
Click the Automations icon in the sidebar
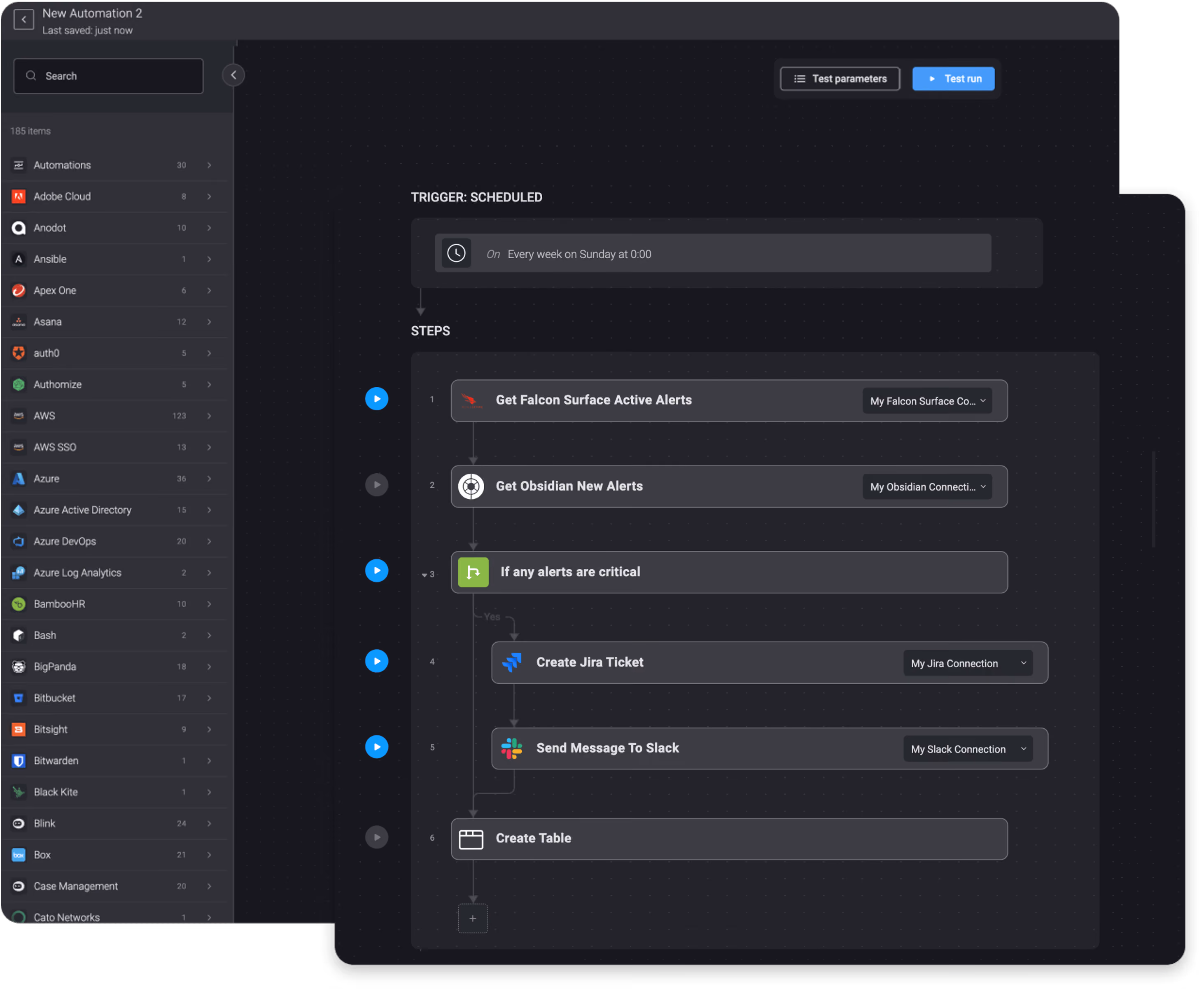pyautogui.click(x=19, y=165)
